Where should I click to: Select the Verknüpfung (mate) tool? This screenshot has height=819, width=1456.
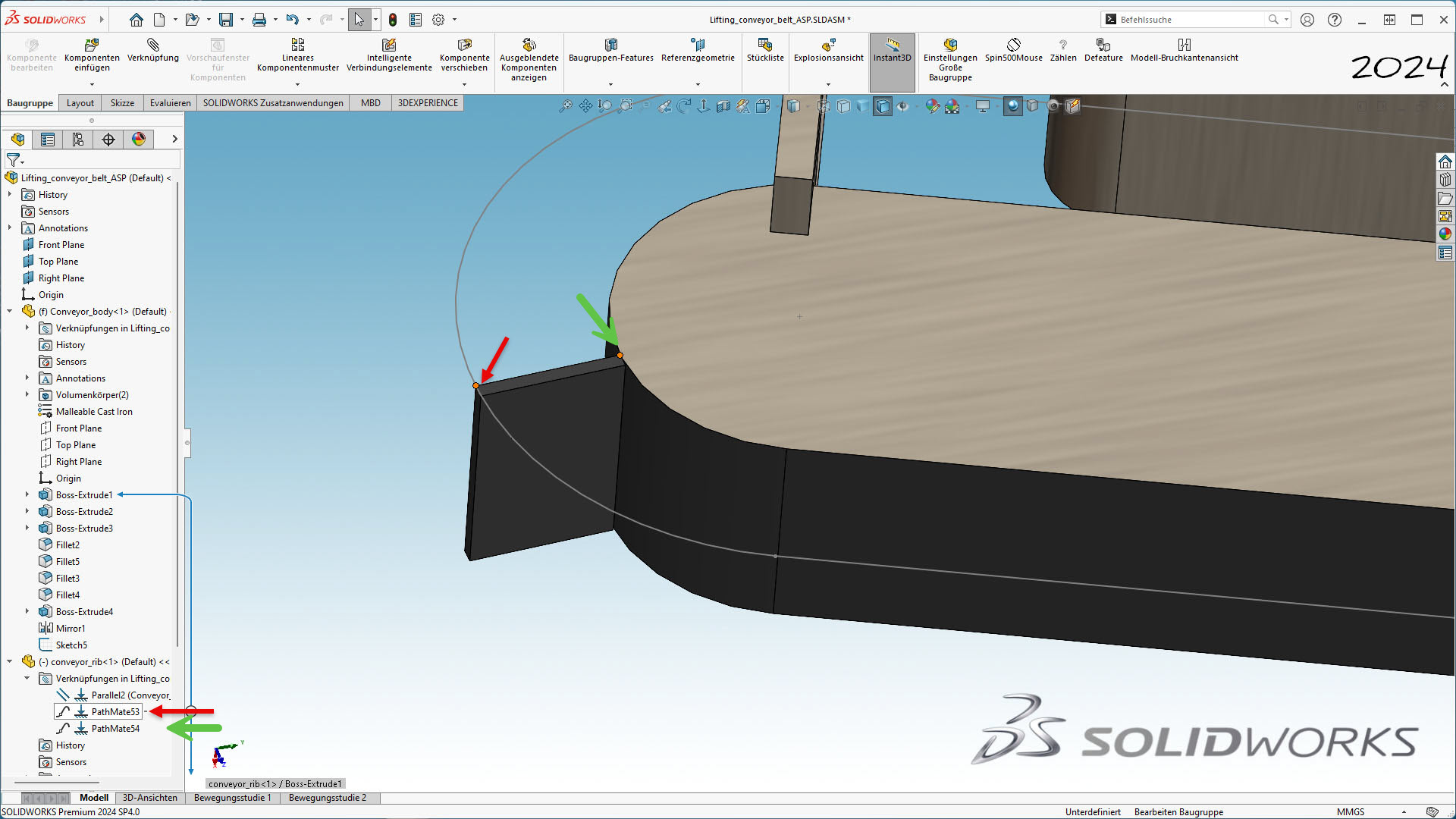[x=153, y=51]
